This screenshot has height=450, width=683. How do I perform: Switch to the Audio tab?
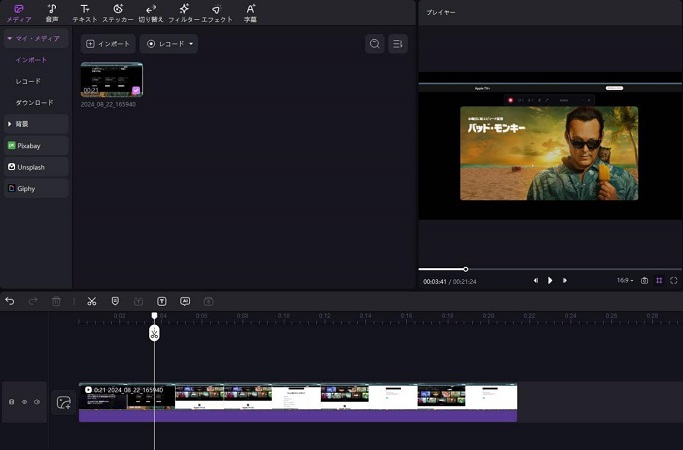tap(51, 13)
